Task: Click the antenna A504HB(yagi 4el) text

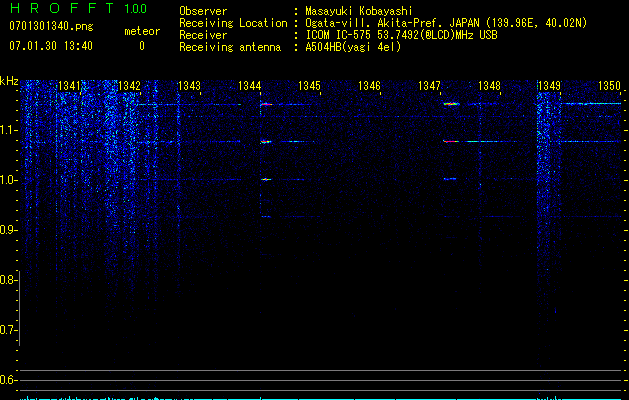Action: click(353, 47)
